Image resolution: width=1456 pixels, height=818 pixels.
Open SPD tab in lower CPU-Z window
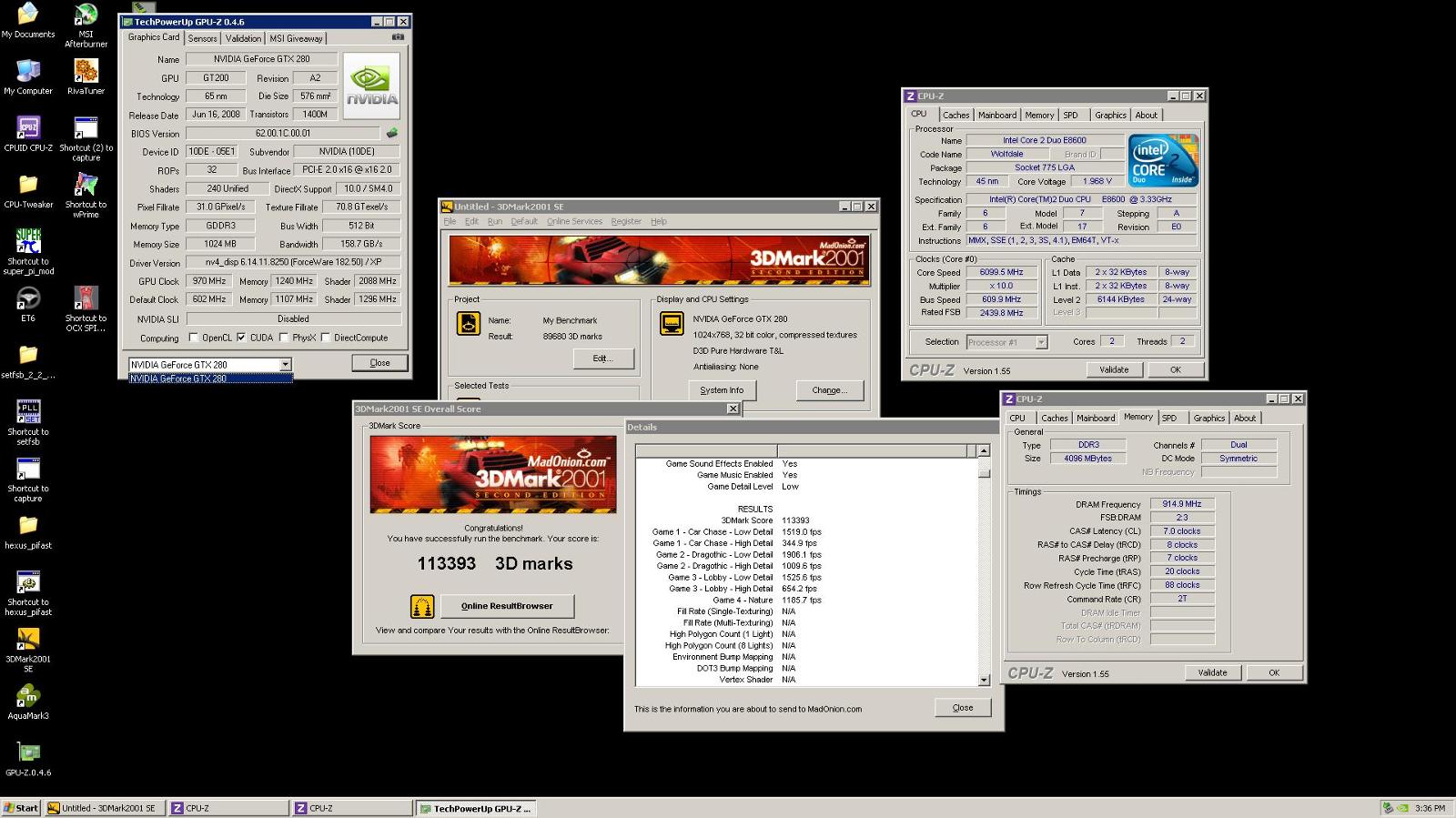point(1169,418)
